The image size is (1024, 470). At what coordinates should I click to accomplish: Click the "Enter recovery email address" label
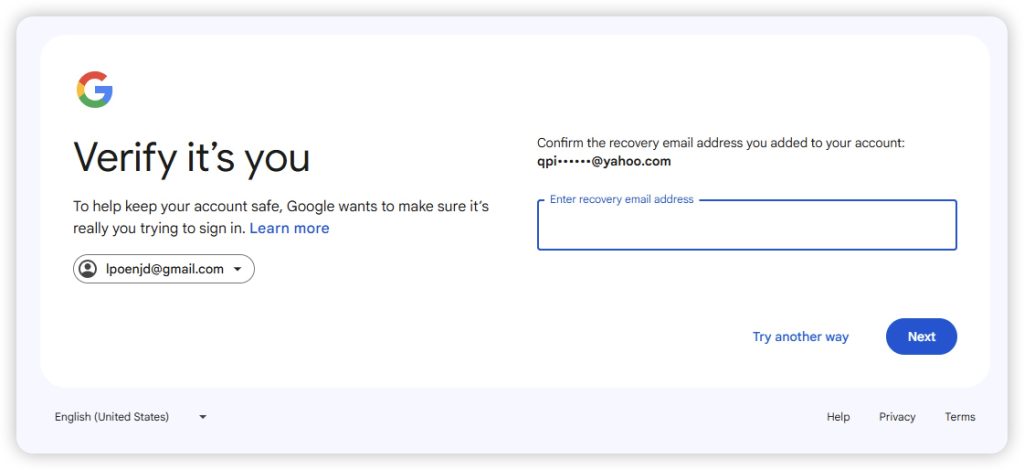[621, 200]
